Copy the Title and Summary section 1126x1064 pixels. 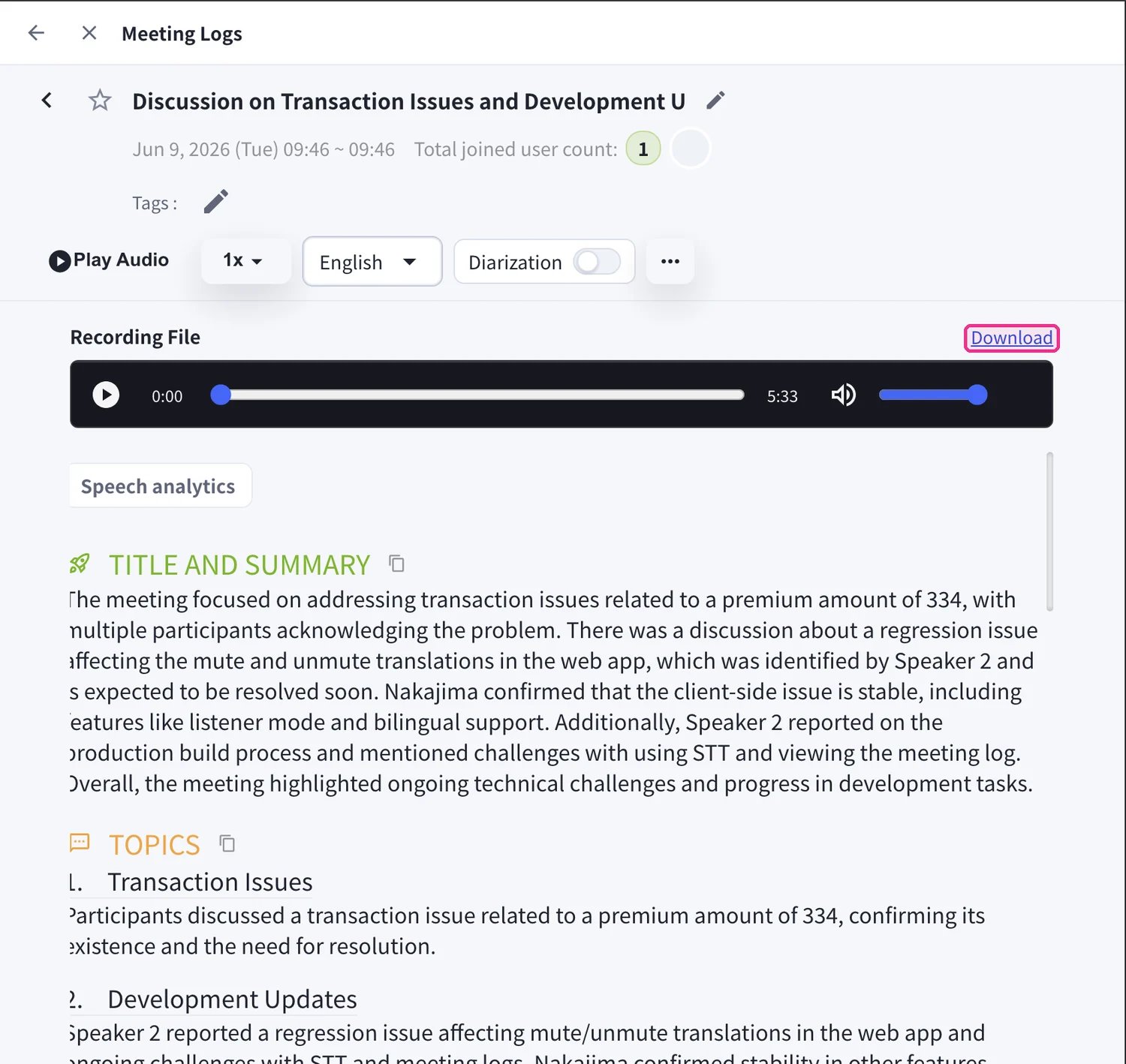[x=396, y=564]
